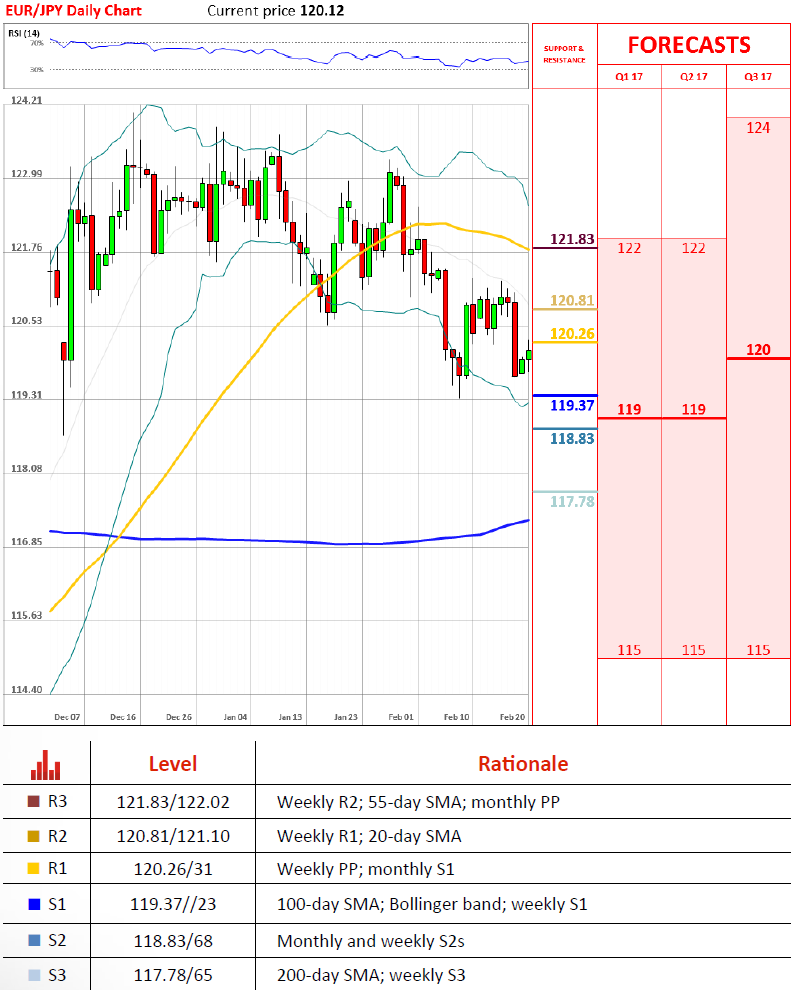Click the Q3 17 forecast high 124
799x990 pixels.
(x=758, y=128)
